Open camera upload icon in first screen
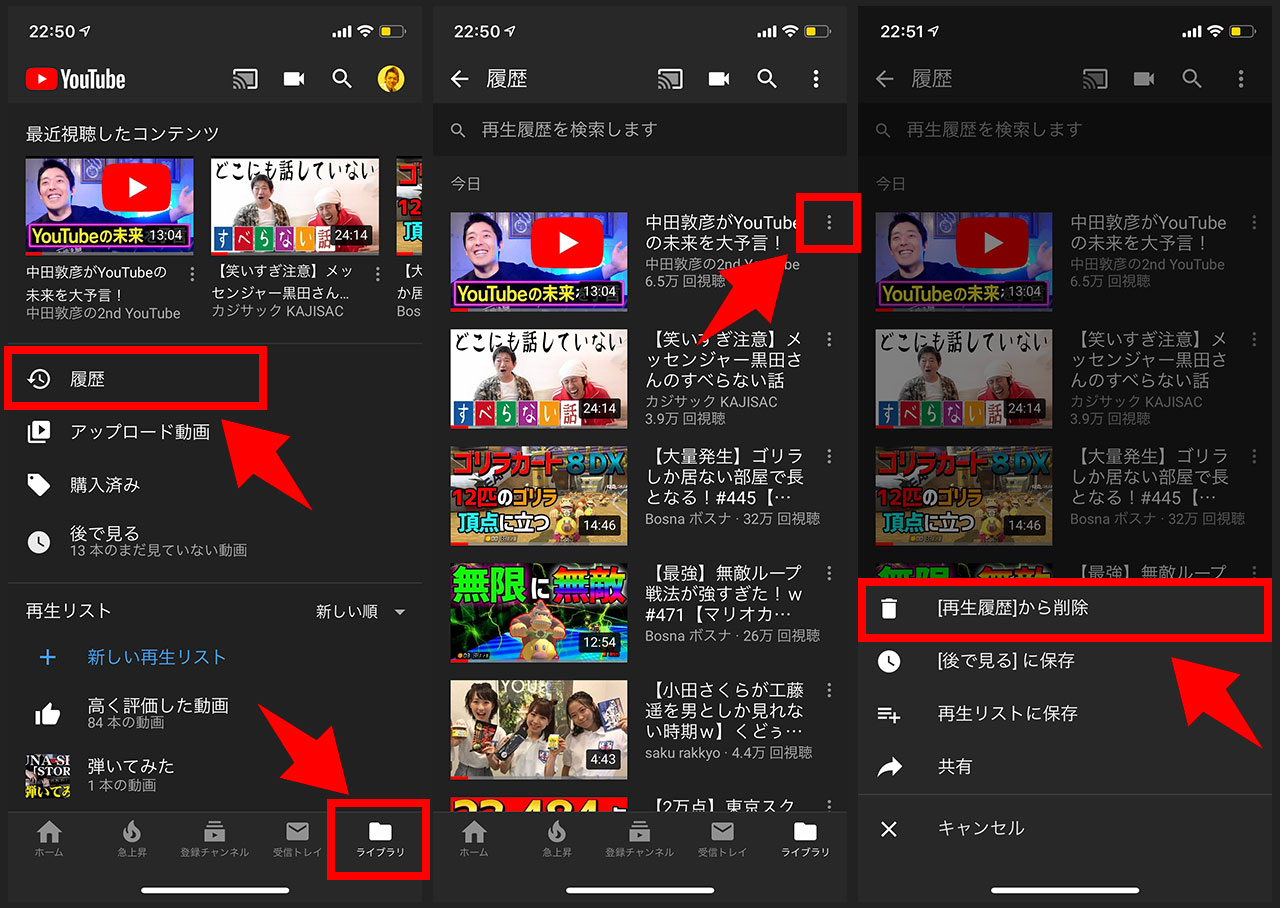 click(293, 79)
